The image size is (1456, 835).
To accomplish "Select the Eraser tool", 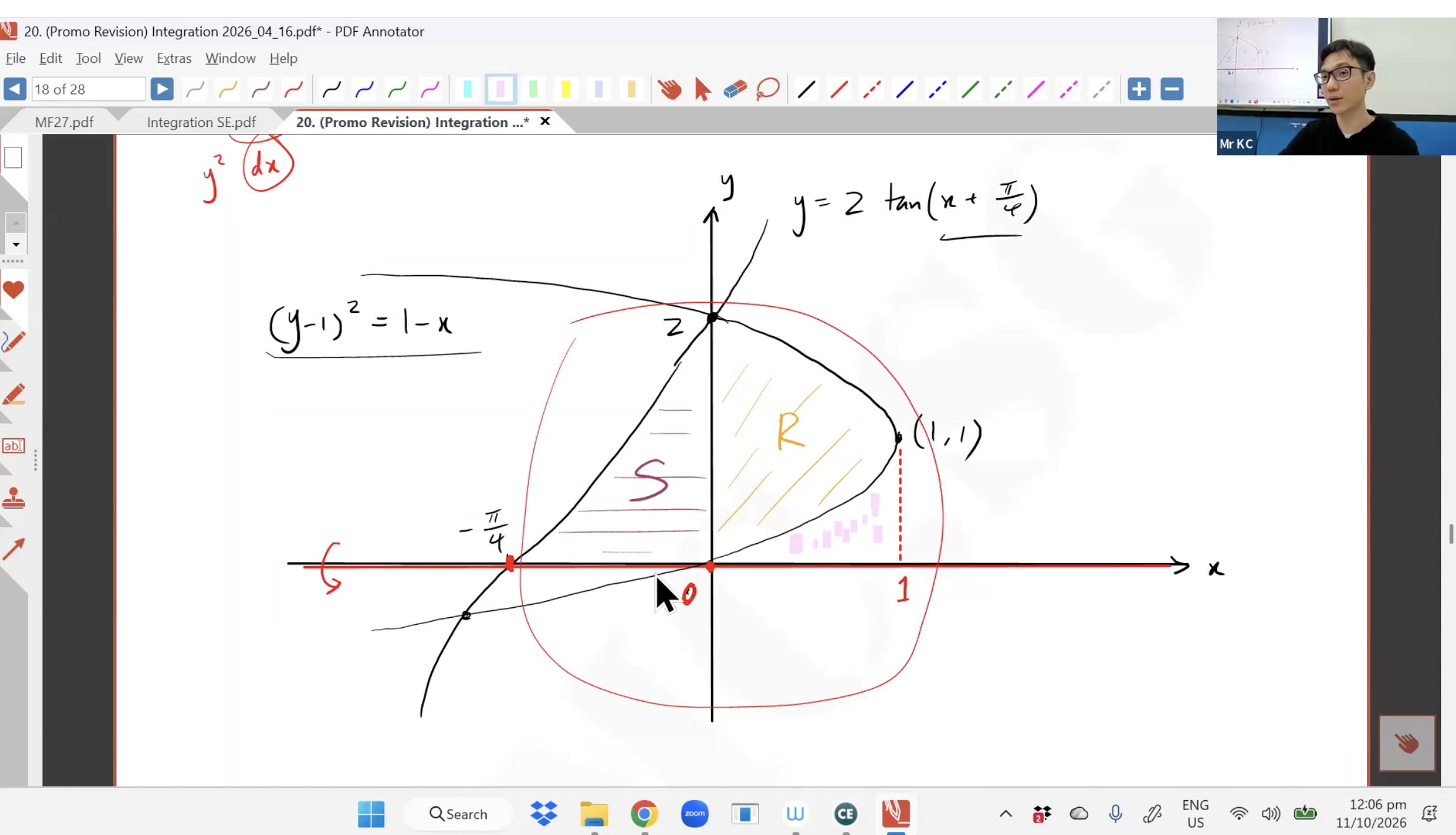I will pyautogui.click(x=735, y=89).
